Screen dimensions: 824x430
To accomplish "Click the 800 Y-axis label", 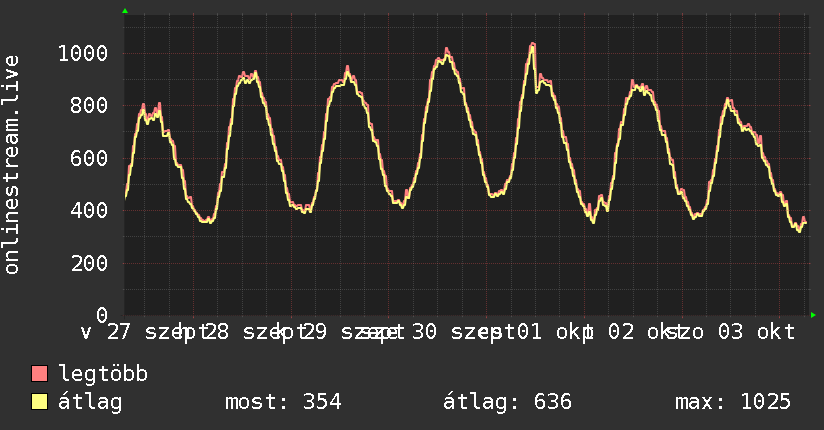I will point(89,105).
